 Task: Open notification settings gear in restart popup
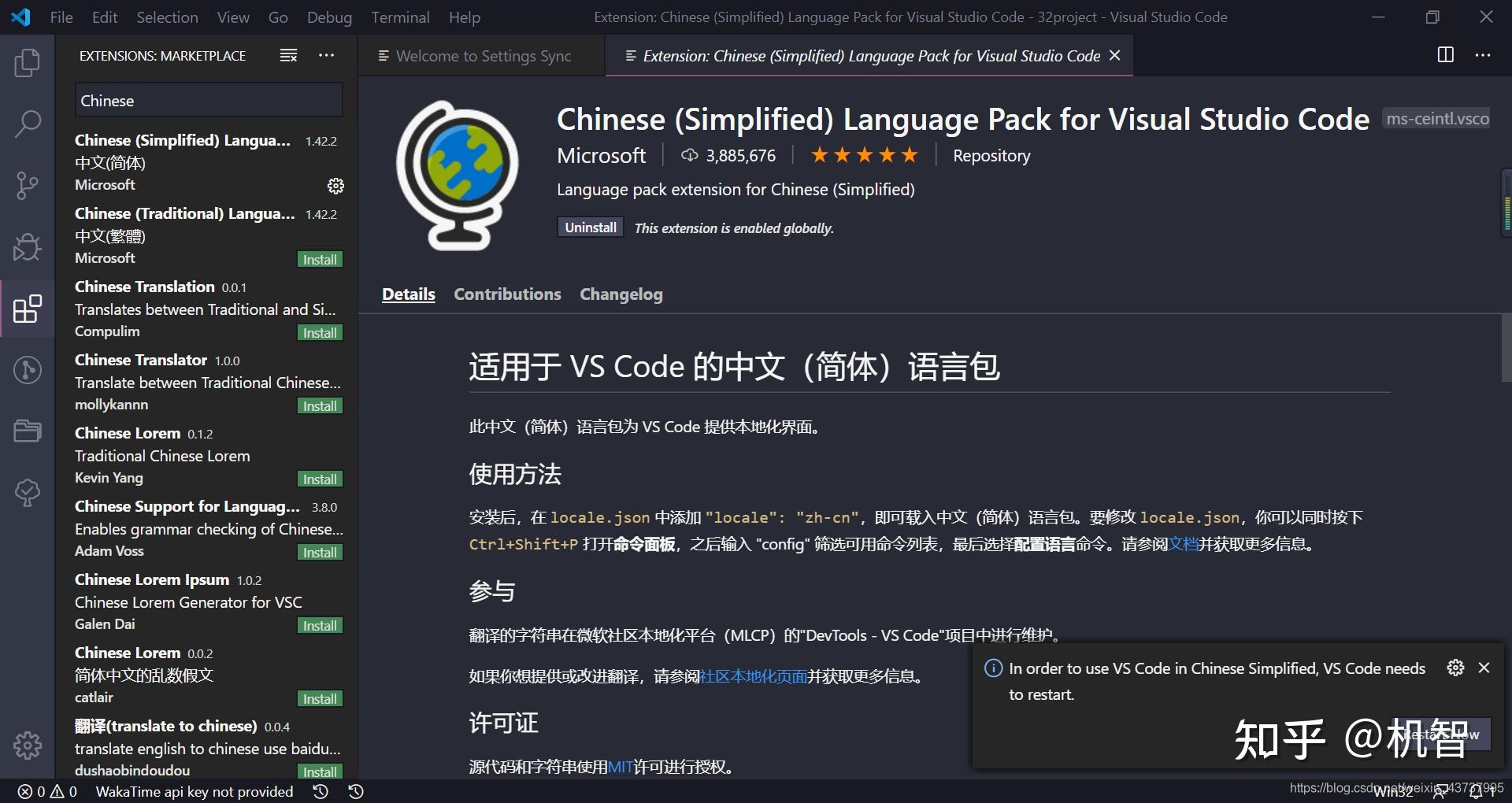(x=1455, y=668)
